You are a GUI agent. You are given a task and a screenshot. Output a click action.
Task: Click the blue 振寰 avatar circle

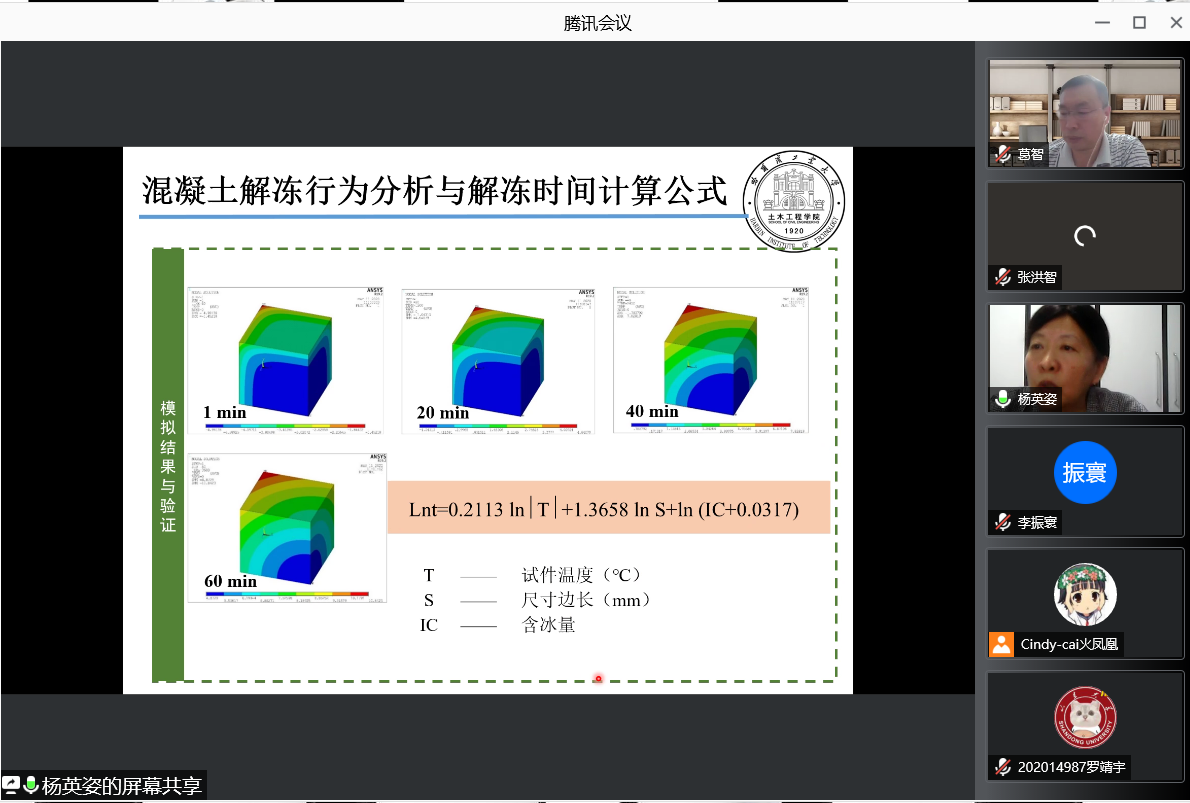1085,472
